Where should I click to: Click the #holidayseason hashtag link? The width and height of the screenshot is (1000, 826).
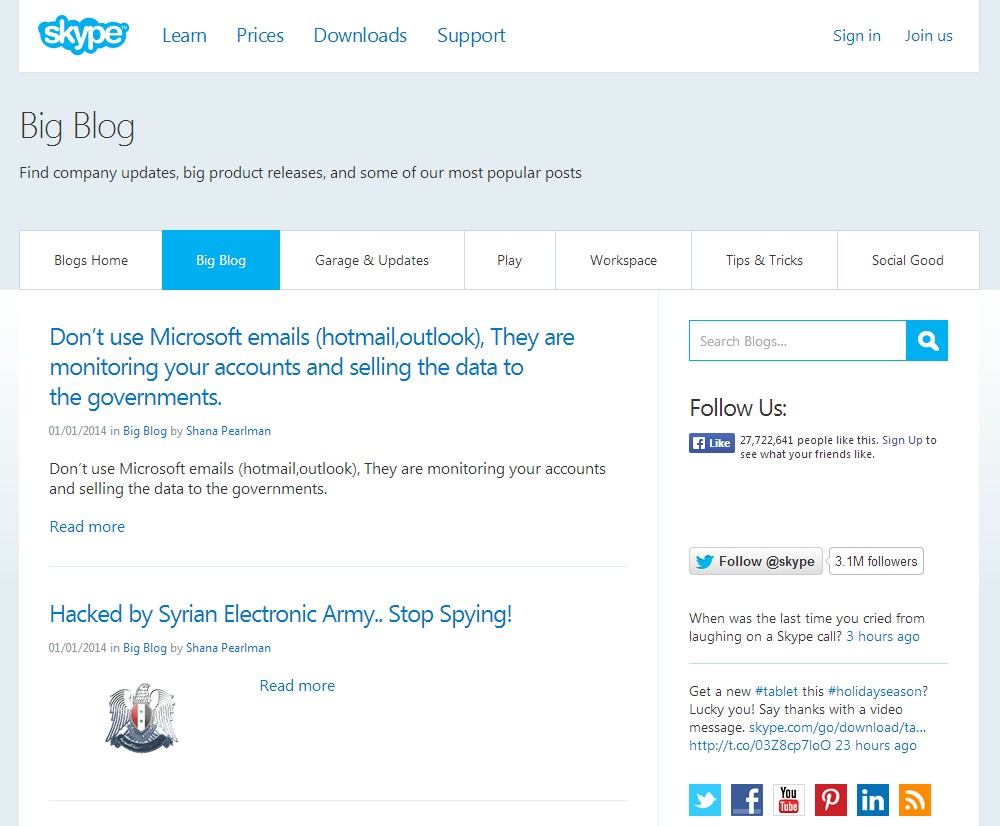[874, 691]
